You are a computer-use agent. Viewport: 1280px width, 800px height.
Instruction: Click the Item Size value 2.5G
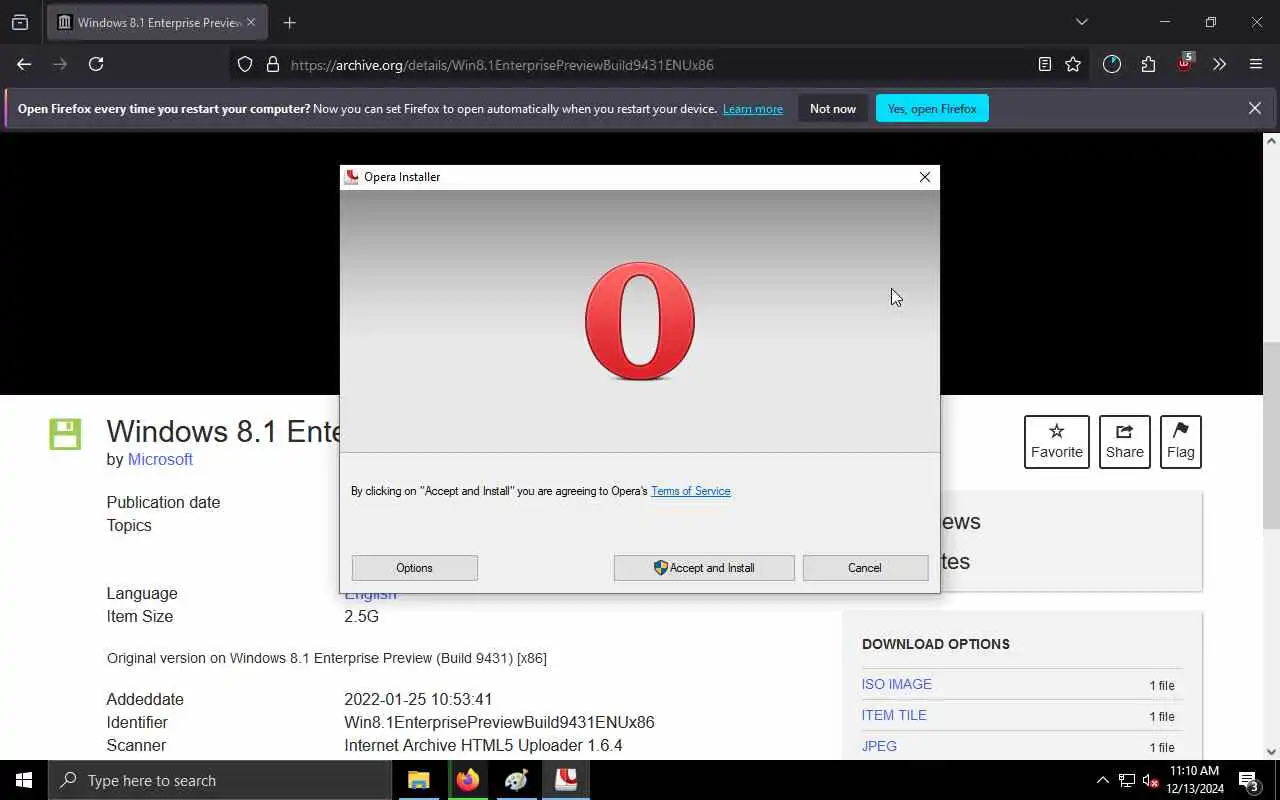[361, 616]
